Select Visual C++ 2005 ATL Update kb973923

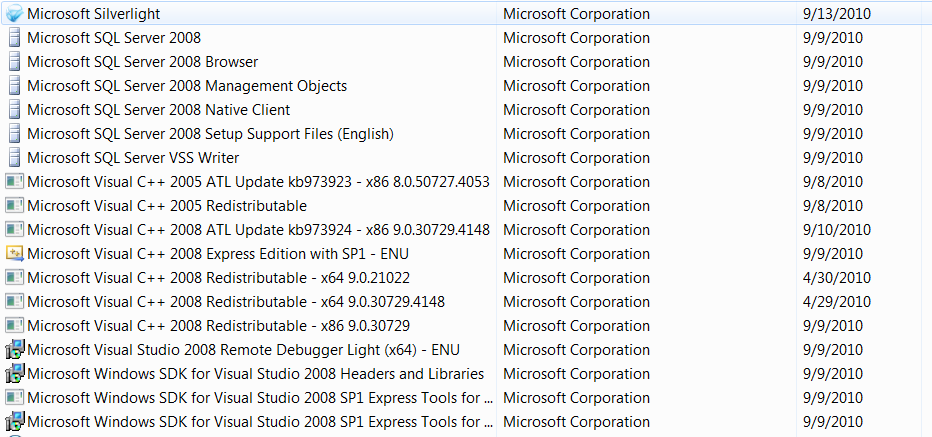click(258, 182)
